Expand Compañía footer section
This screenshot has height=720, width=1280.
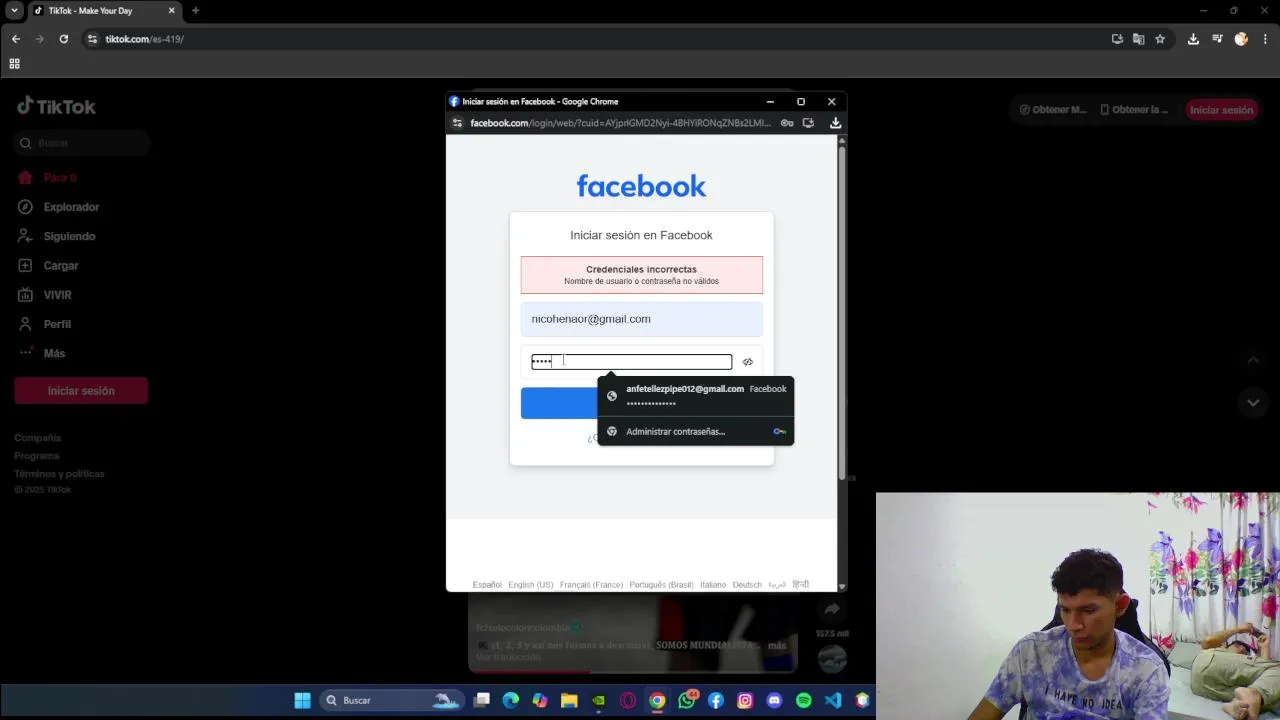(37, 438)
